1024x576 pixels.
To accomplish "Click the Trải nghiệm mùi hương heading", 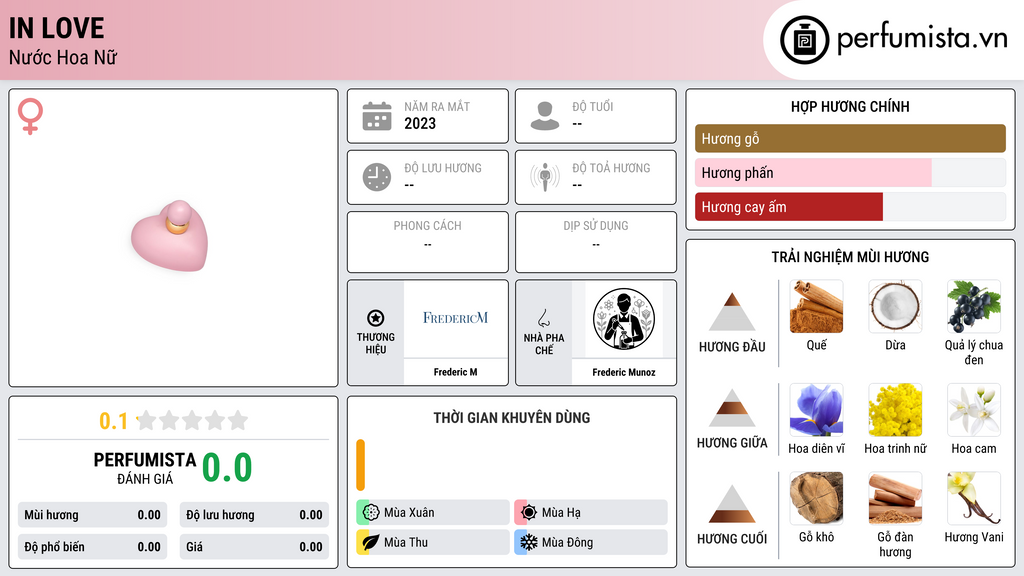I will [850, 257].
